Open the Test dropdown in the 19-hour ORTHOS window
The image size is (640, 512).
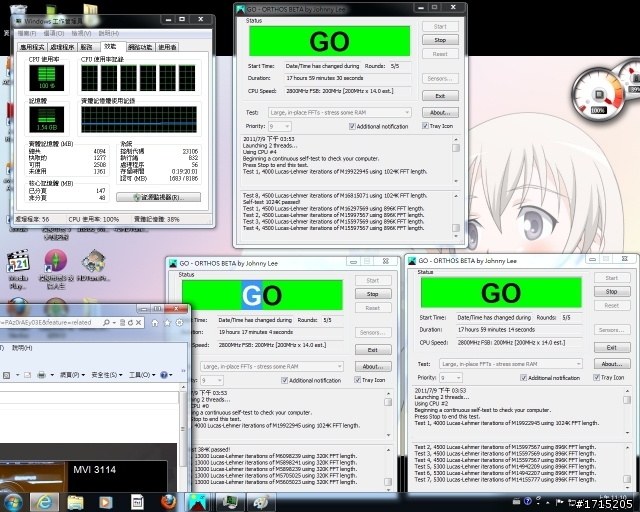pos(272,367)
